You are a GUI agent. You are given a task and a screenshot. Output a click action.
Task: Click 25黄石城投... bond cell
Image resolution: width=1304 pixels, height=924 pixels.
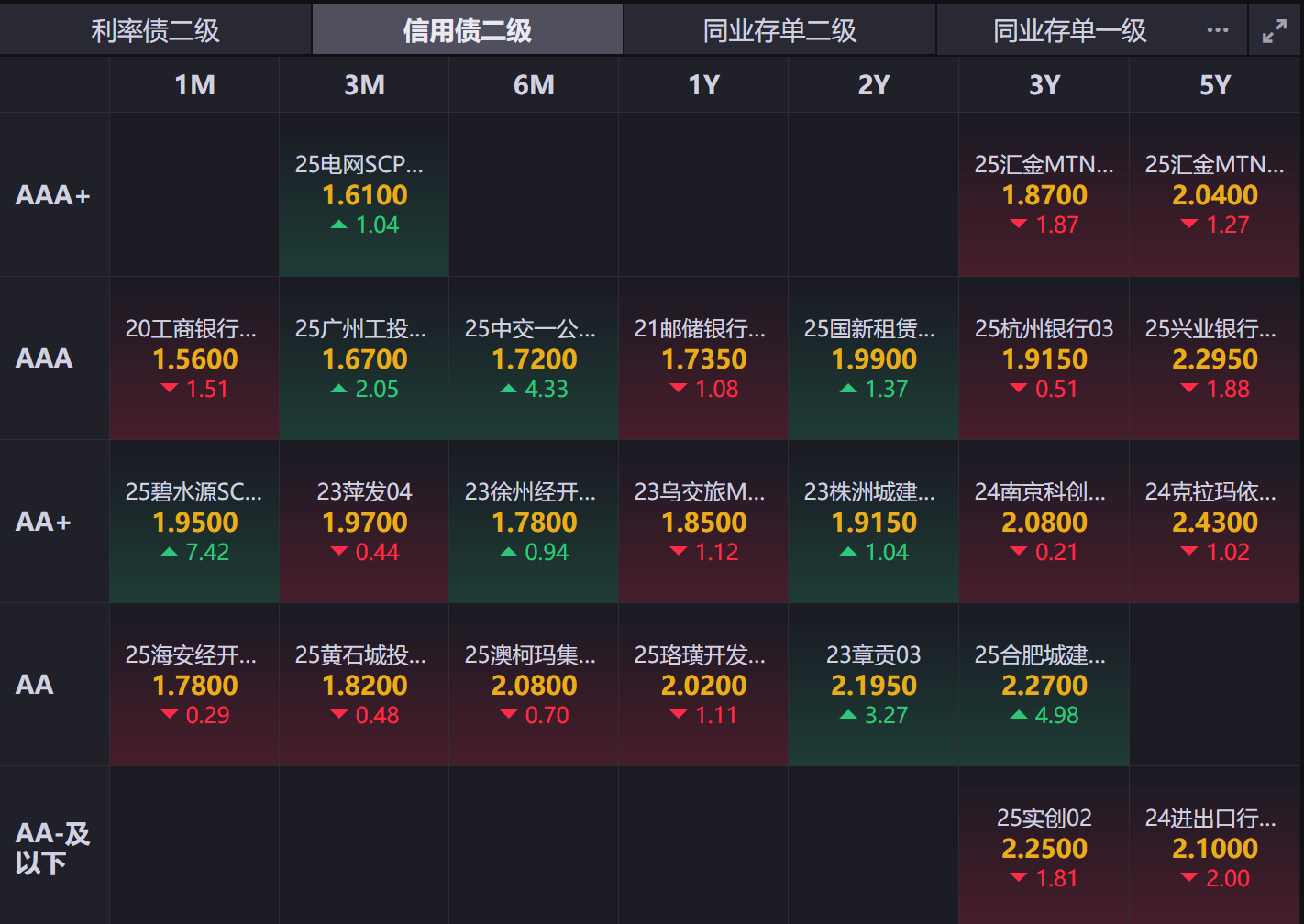[364, 685]
